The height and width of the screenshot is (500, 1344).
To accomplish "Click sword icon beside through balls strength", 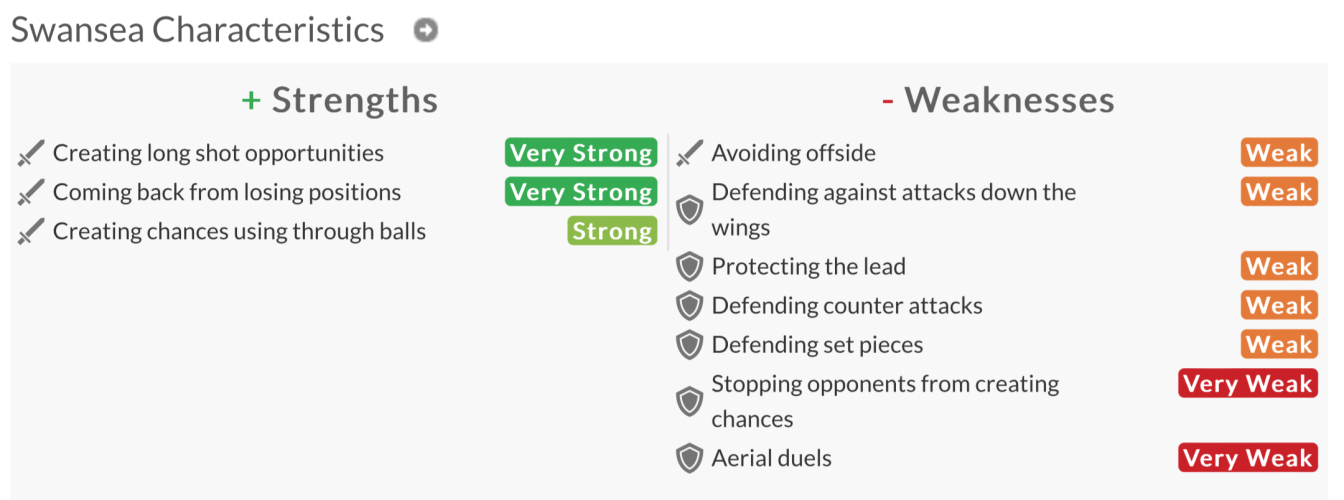I will [x=32, y=232].
